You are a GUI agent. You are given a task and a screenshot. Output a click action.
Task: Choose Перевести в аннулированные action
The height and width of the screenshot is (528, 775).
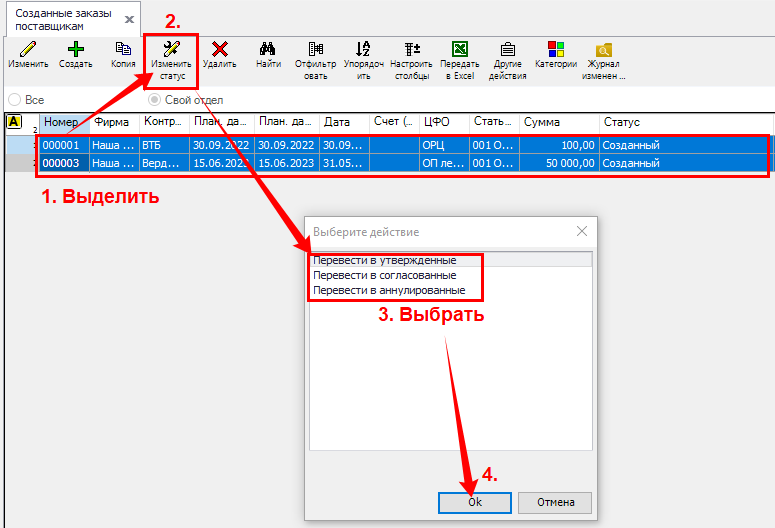click(388, 290)
